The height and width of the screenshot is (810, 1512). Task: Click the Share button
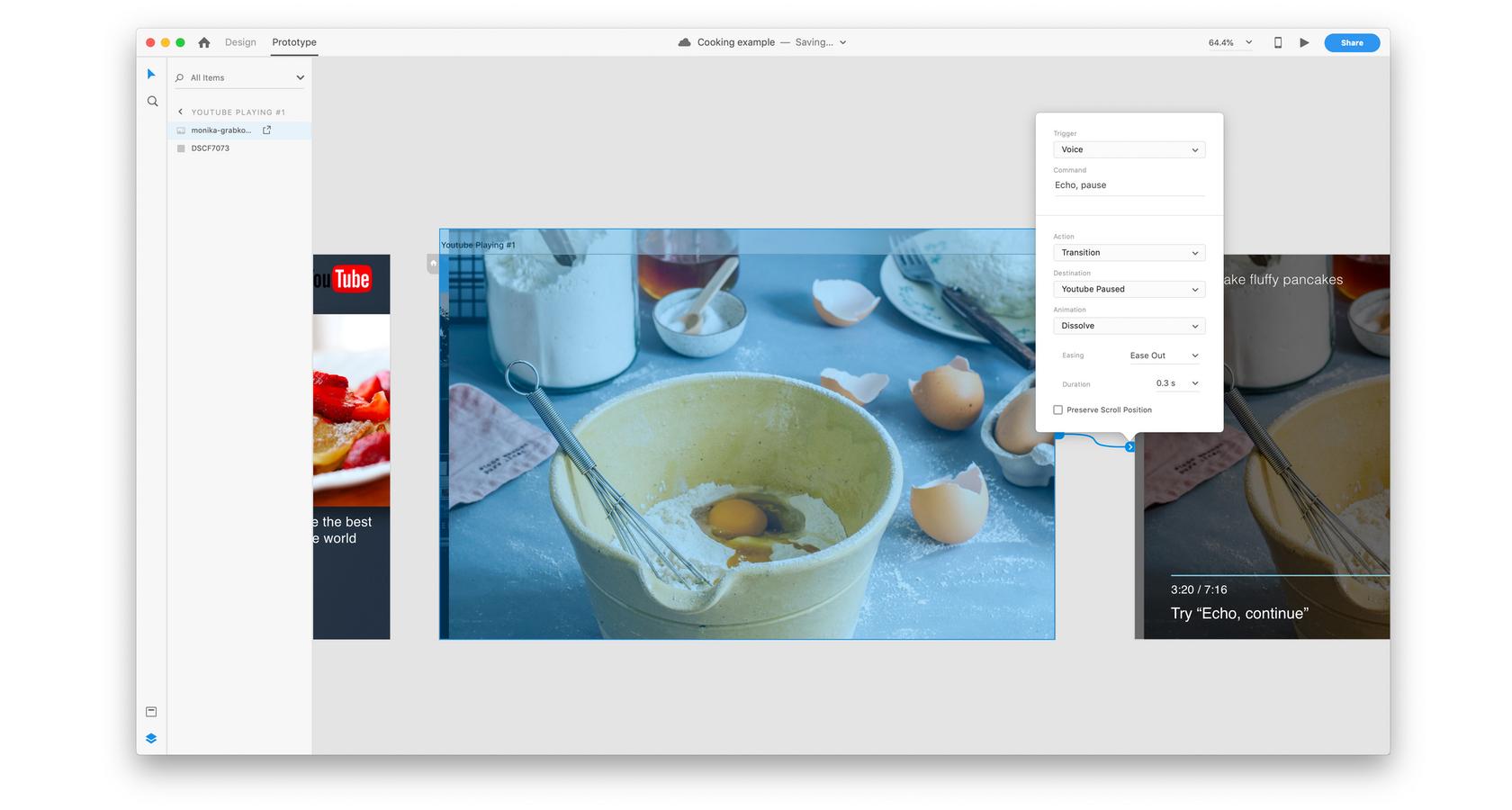coord(1351,42)
